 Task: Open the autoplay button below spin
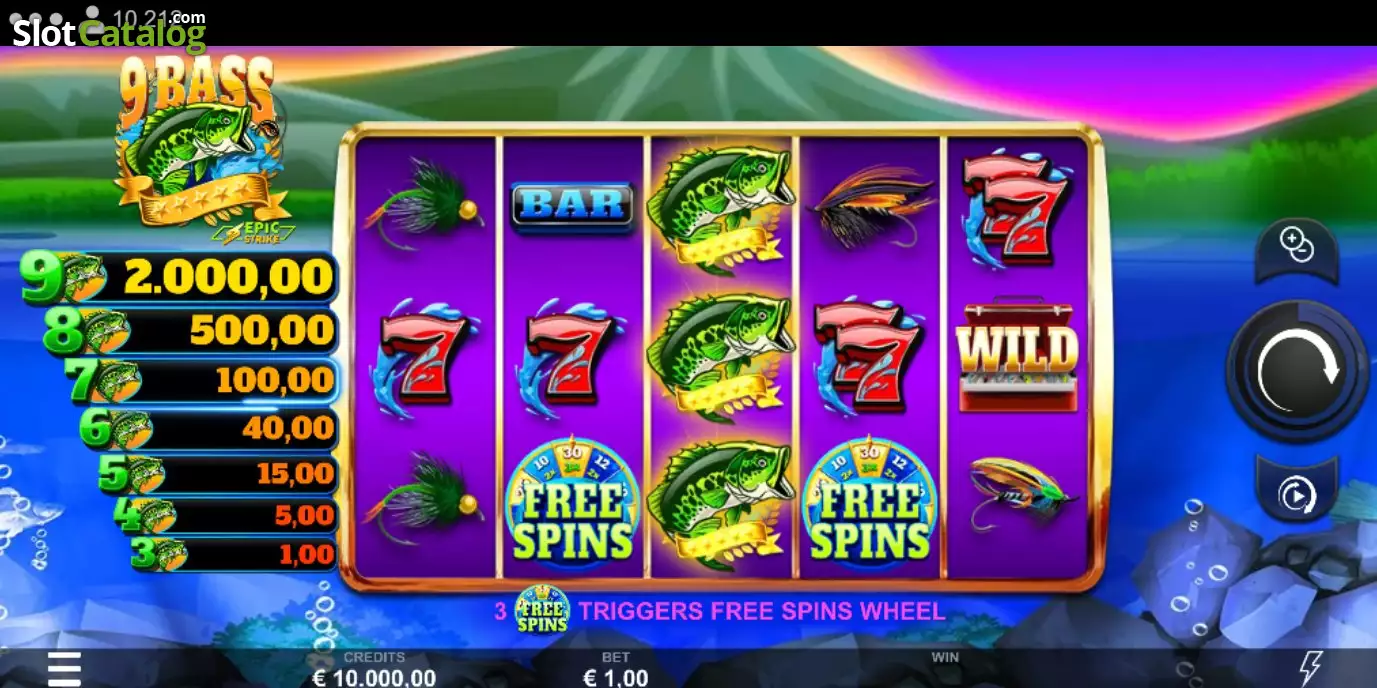1297,492
